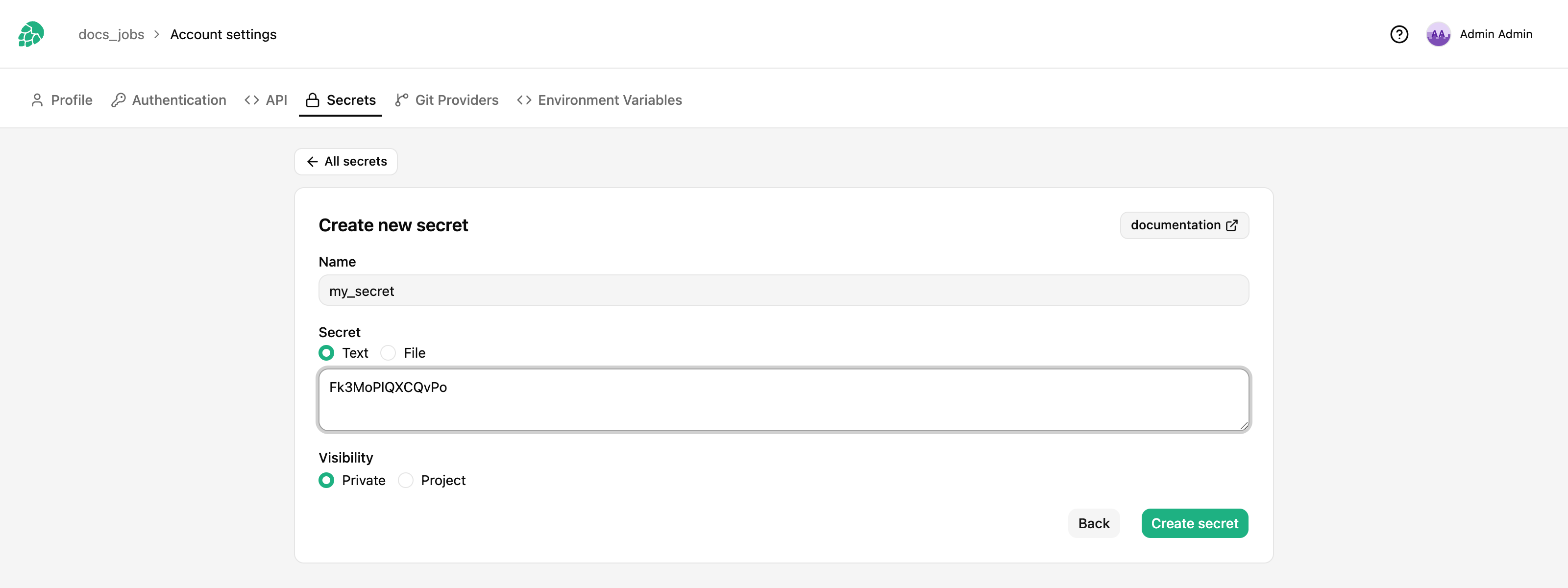Viewport: 1568px width, 588px height.
Task: Select the Text secret radio option
Action: [x=326, y=353]
